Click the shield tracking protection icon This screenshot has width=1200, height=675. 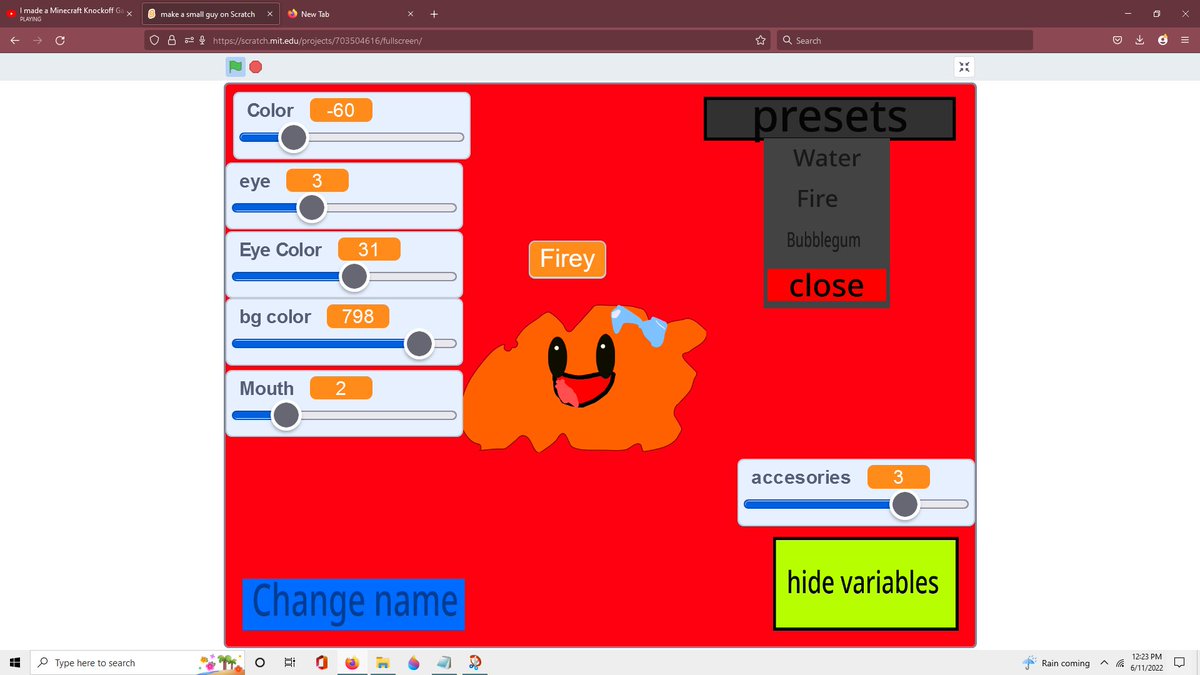(x=155, y=40)
